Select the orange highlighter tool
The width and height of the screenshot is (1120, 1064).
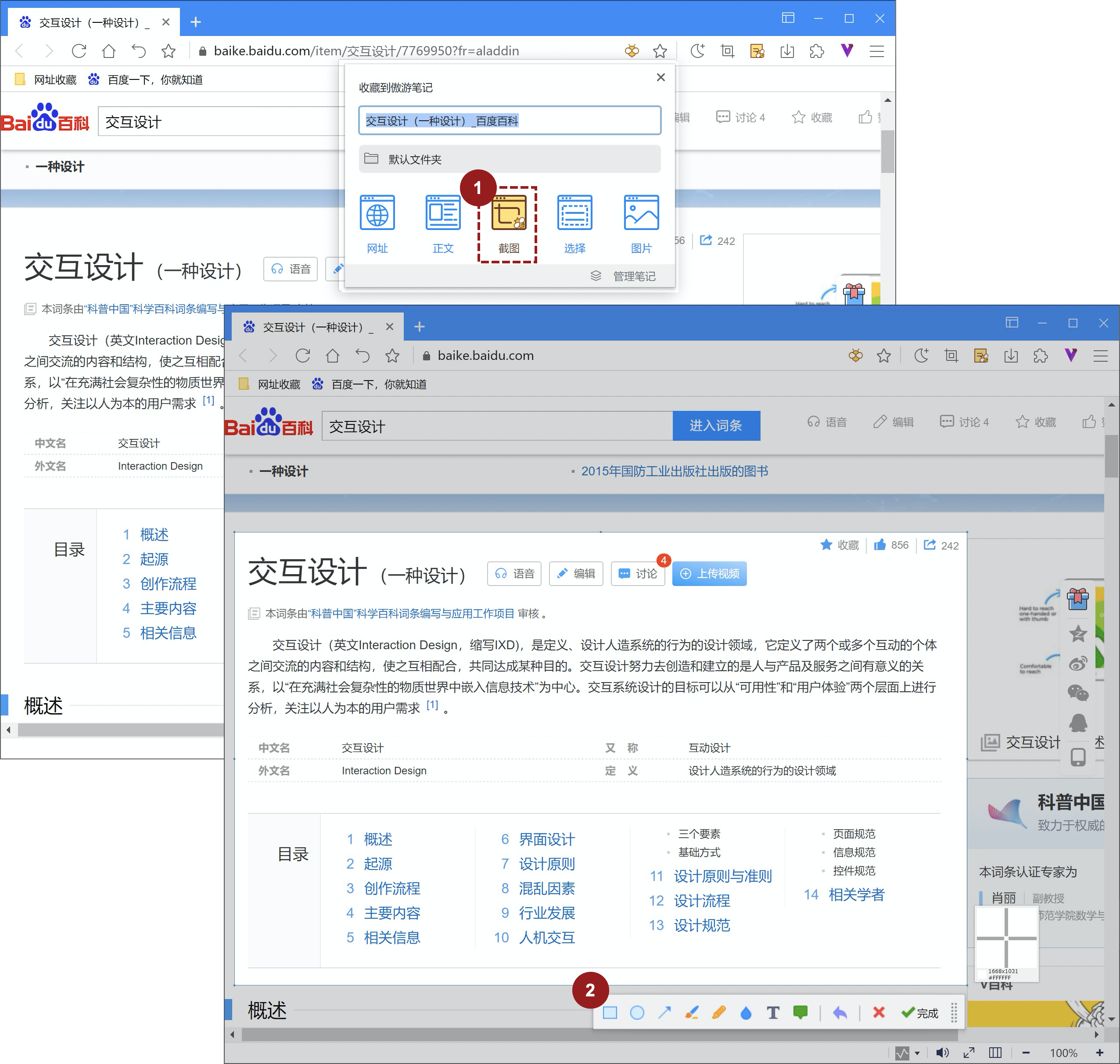pos(718,1012)
